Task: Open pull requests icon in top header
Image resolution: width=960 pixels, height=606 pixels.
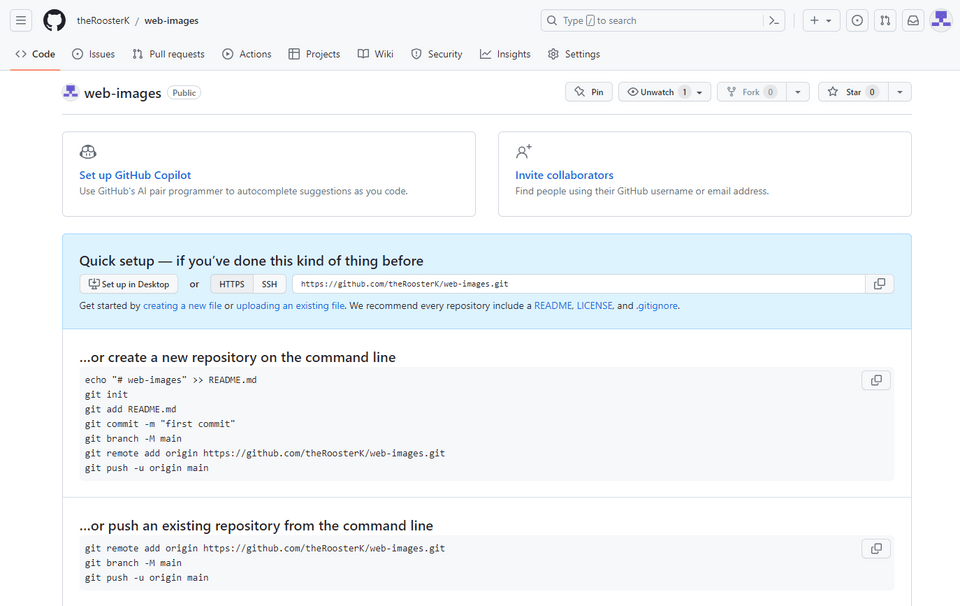Action: coord(885,20)
